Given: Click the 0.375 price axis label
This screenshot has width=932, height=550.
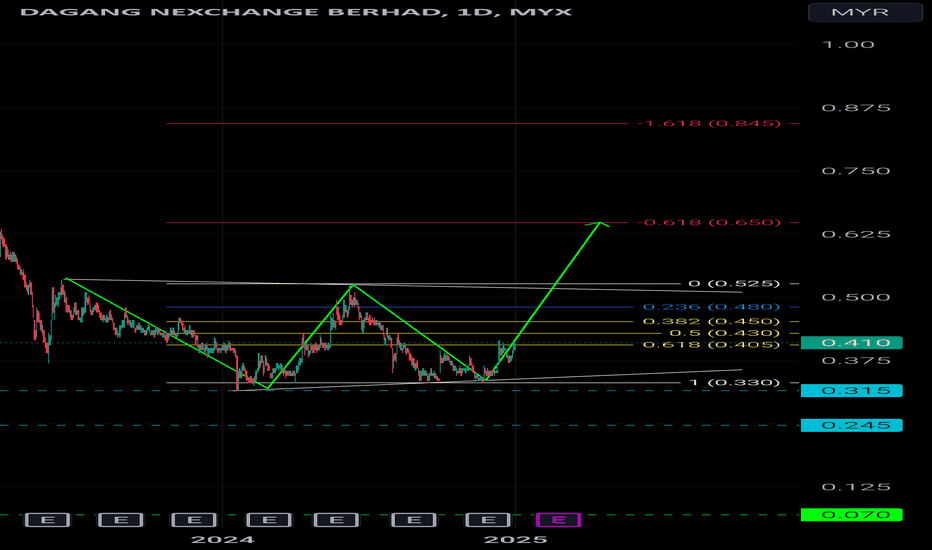Looking at the screenshot, I should coord(856,361).
